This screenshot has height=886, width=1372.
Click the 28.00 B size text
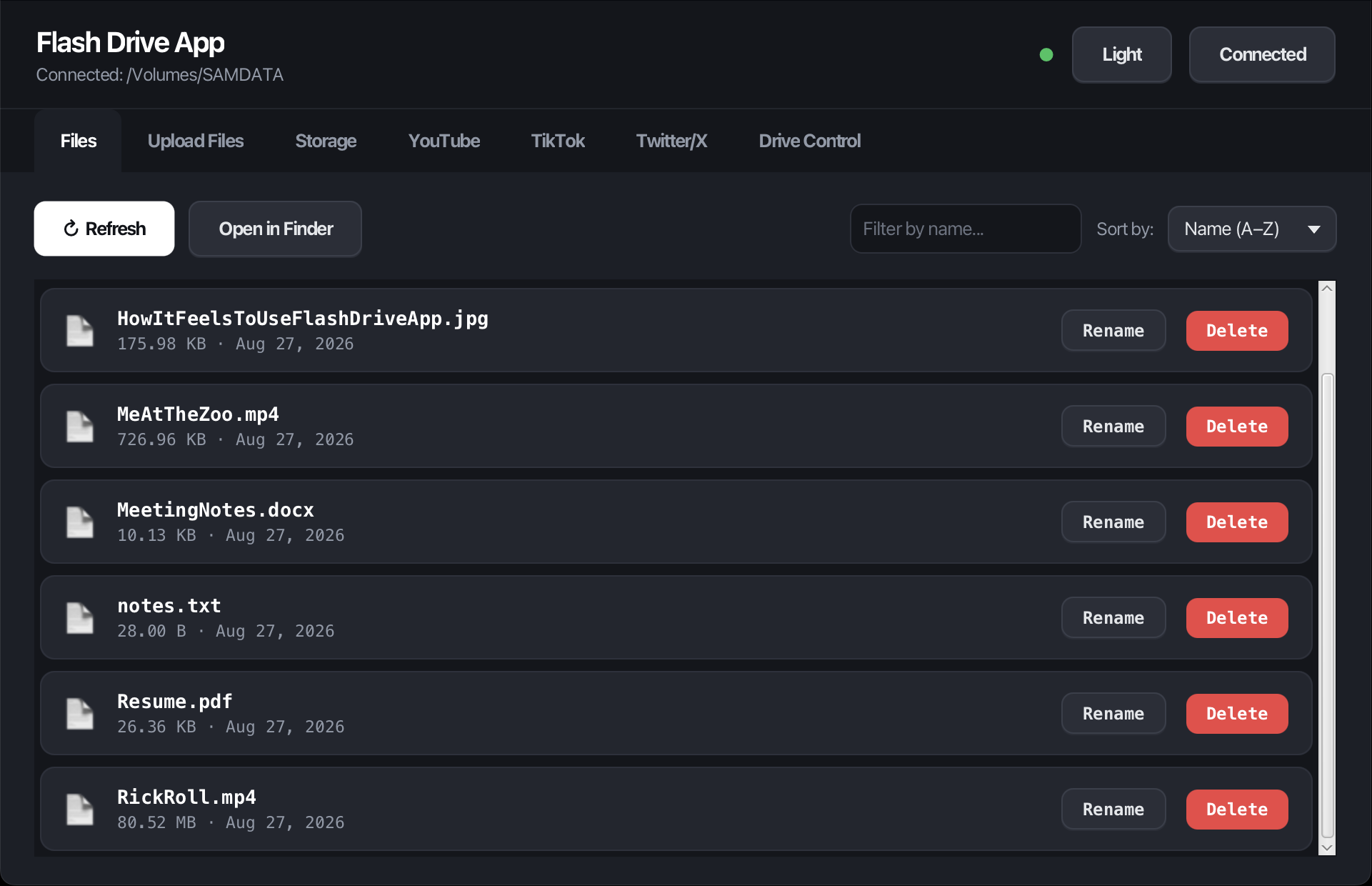(x=151, y=632)
